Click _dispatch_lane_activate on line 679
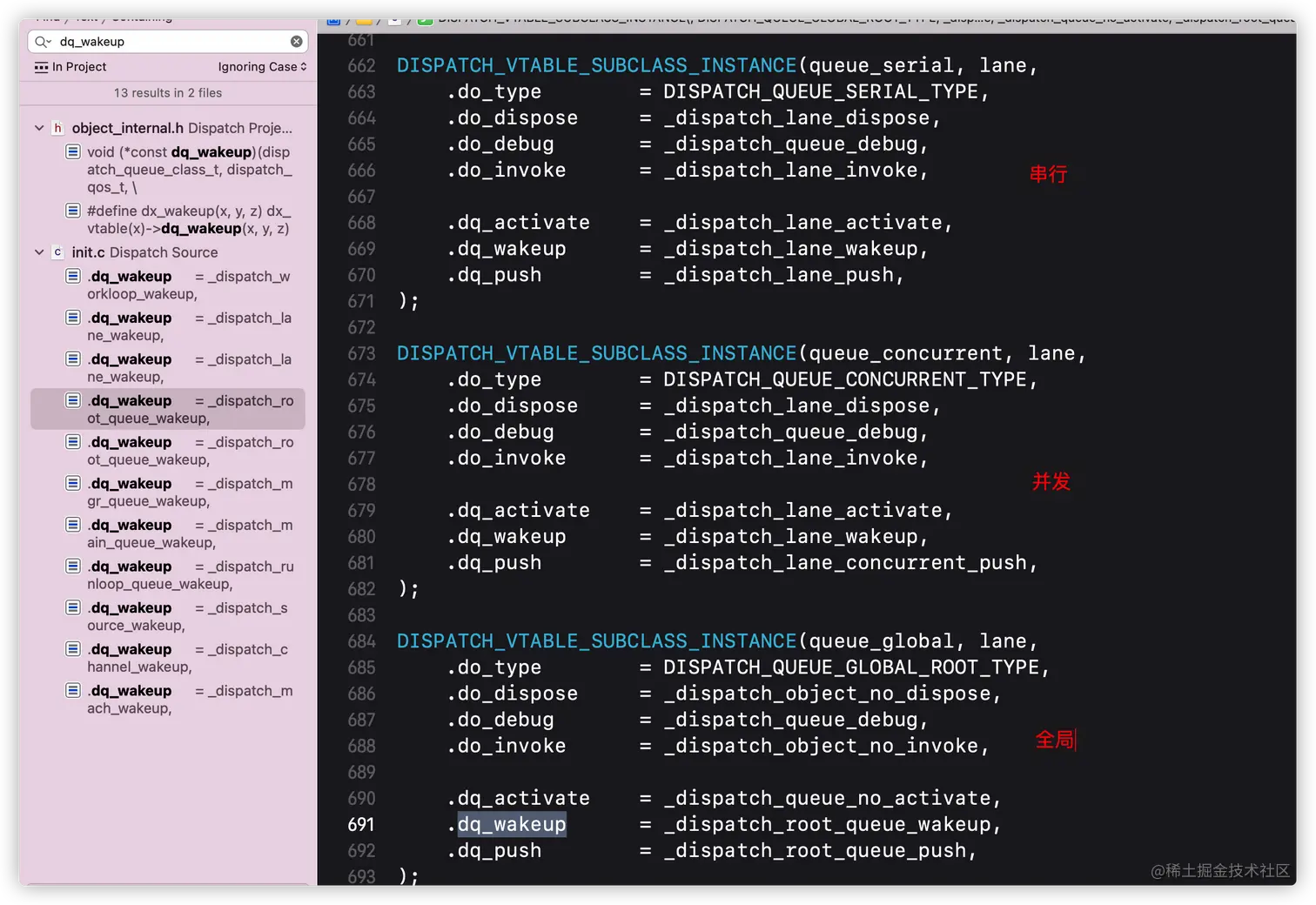The height and width of the screenshot is (905, 1316). tap(802, 511)
